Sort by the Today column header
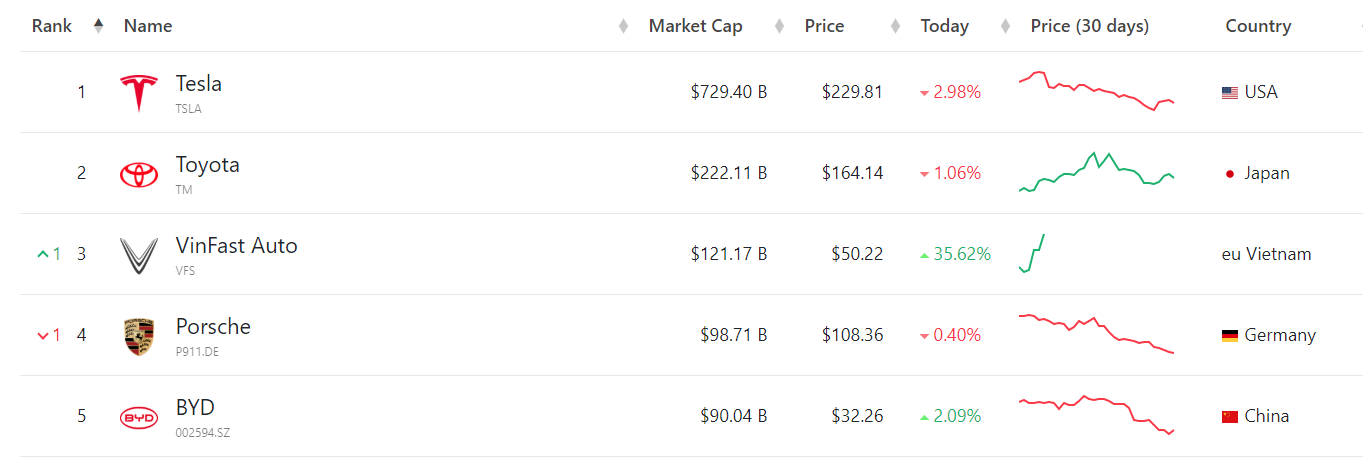Screen dimensions: 1363x459 tap(945, 26)
